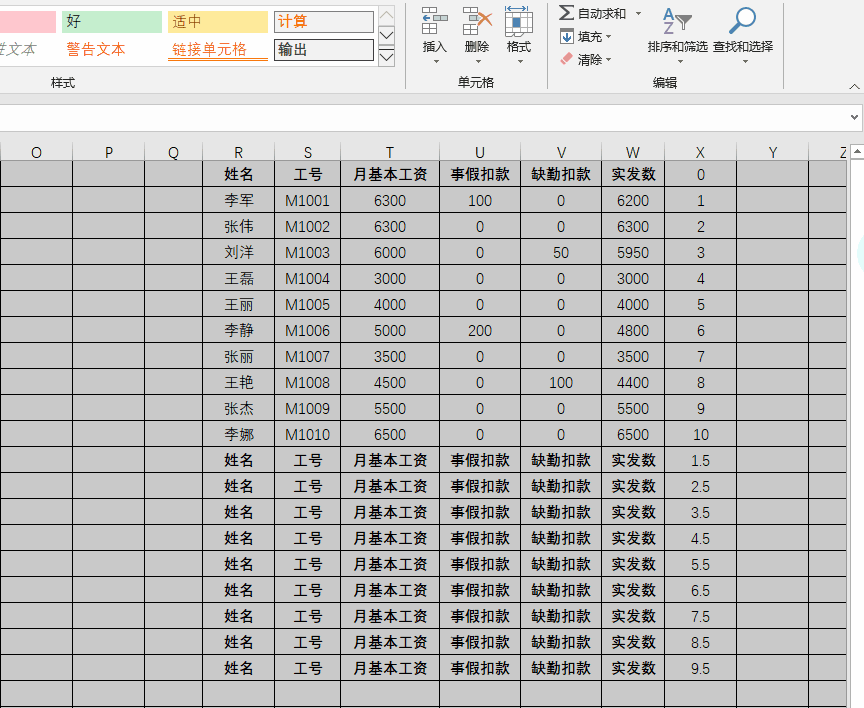Image resolution: width=864 pixels, height=708 pixels.
Task: Click the Delete cells icon
Action: pyautogui.click(x=477, y=21)
